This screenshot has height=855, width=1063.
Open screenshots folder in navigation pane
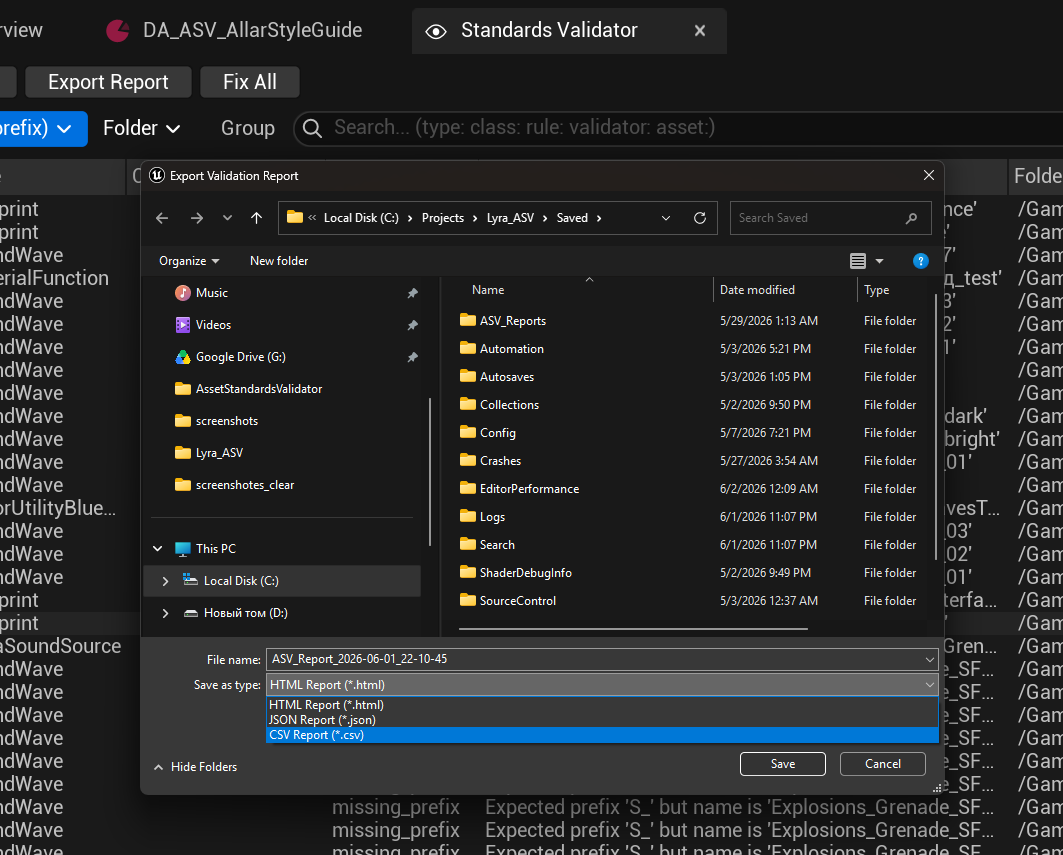pos(226,420)
